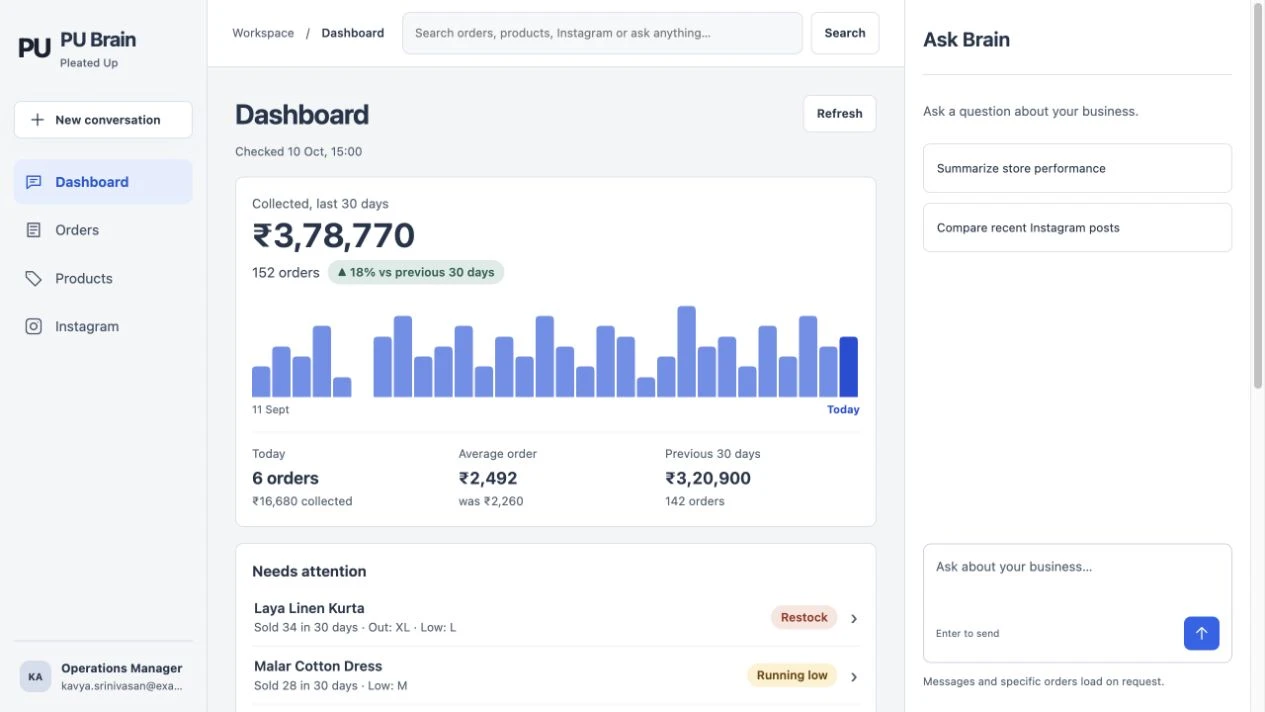Screen dimensions: 1265x712
Task: Click the Restock badge
Action: [804, 618]
